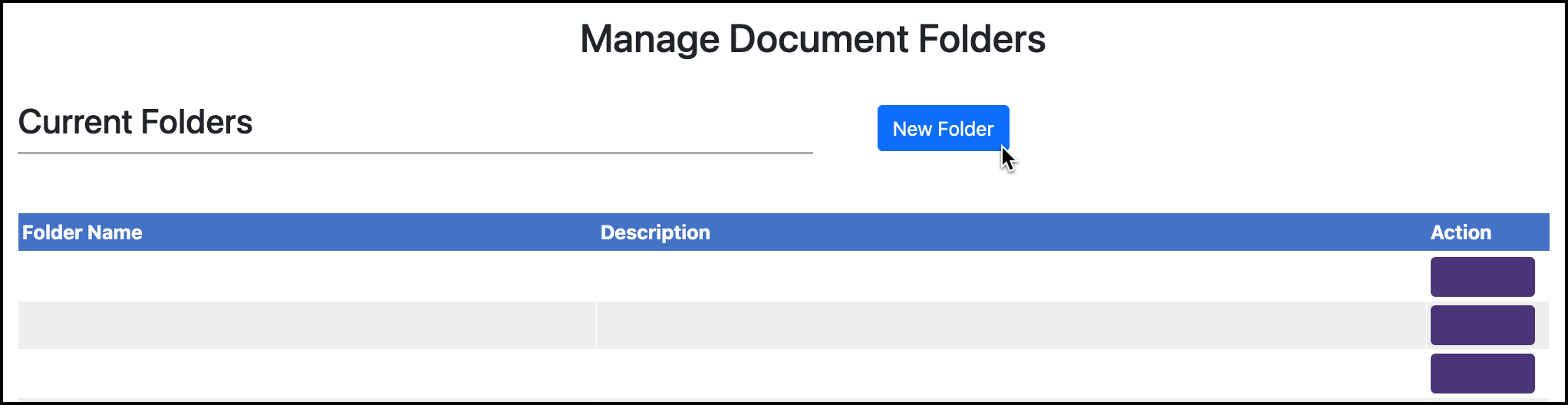Click blue header bar between Description and Action
This screenshot has height=405, width=1568.
pos(1074,232)
